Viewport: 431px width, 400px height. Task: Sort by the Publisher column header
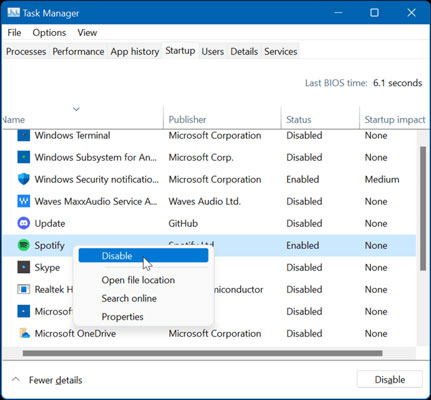tap(222, 119)
